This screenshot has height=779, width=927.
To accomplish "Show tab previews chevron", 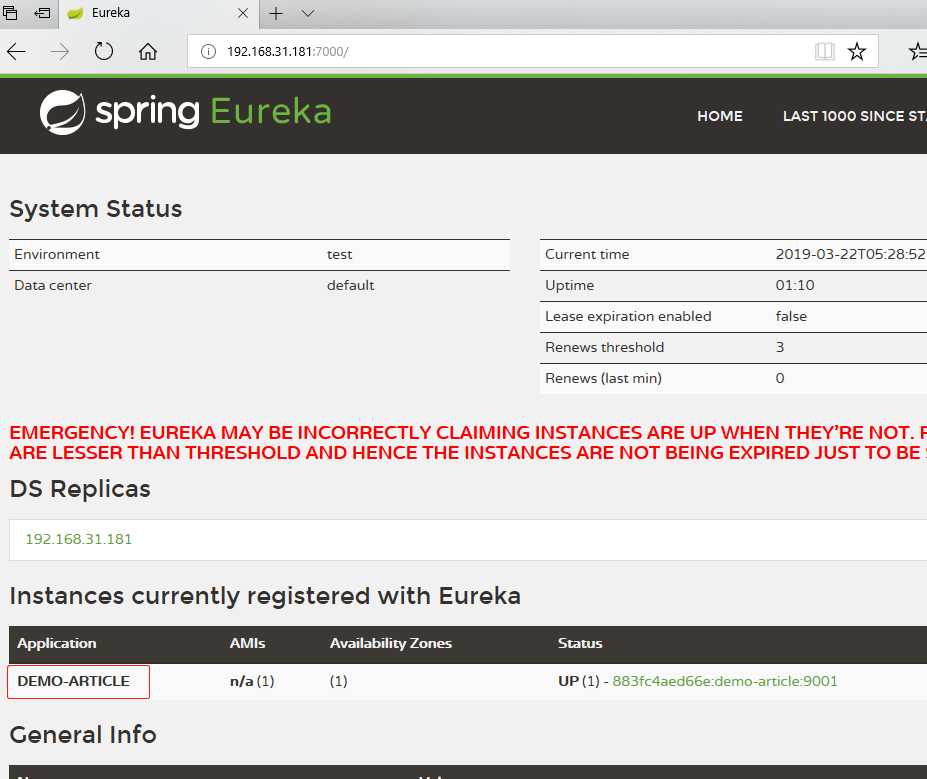I will point(307,13).
